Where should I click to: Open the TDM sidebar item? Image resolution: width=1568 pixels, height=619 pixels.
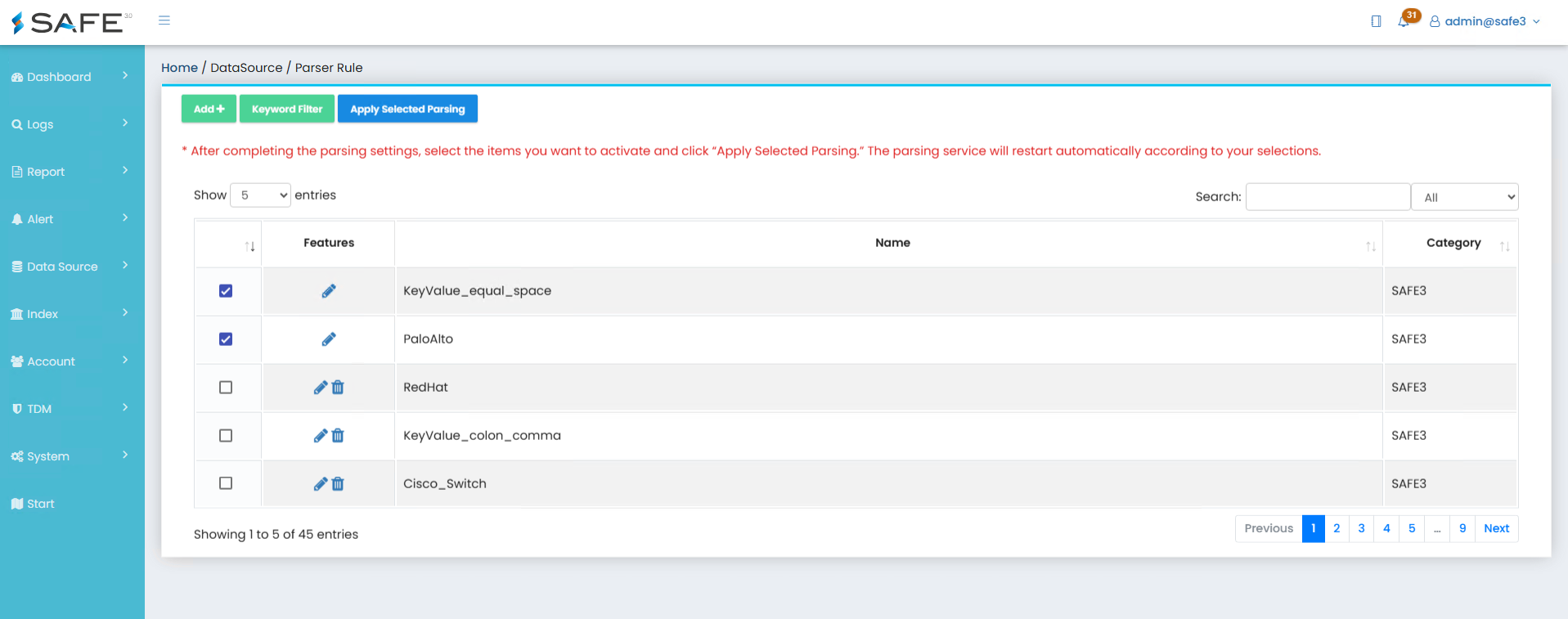point(72,409)
